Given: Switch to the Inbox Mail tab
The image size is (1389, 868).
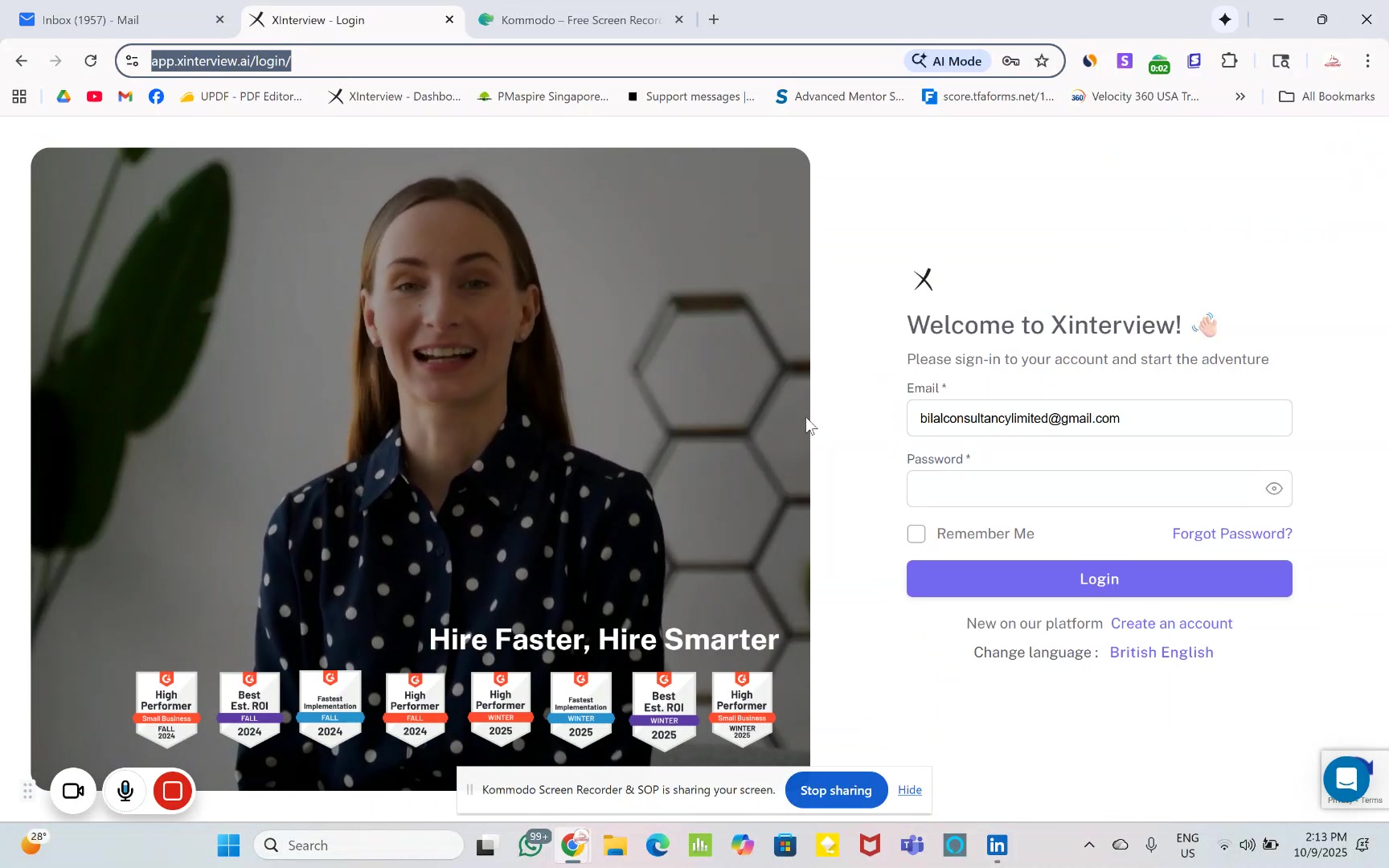Looking at the screenshot, I should [x=113, y=20].
